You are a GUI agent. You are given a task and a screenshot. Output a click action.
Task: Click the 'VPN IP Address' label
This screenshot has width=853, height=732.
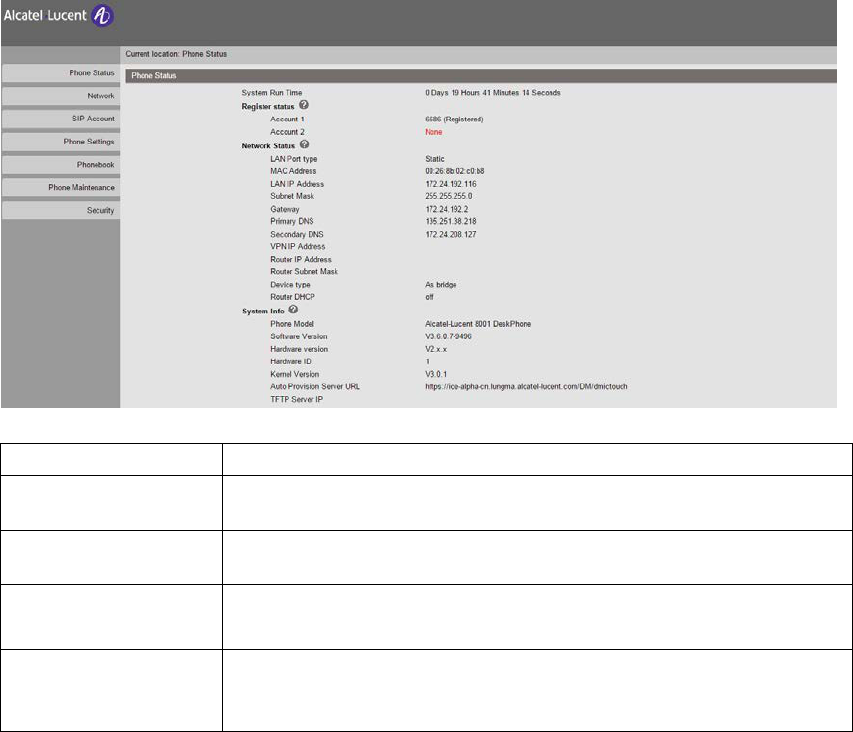click(298, 246)
